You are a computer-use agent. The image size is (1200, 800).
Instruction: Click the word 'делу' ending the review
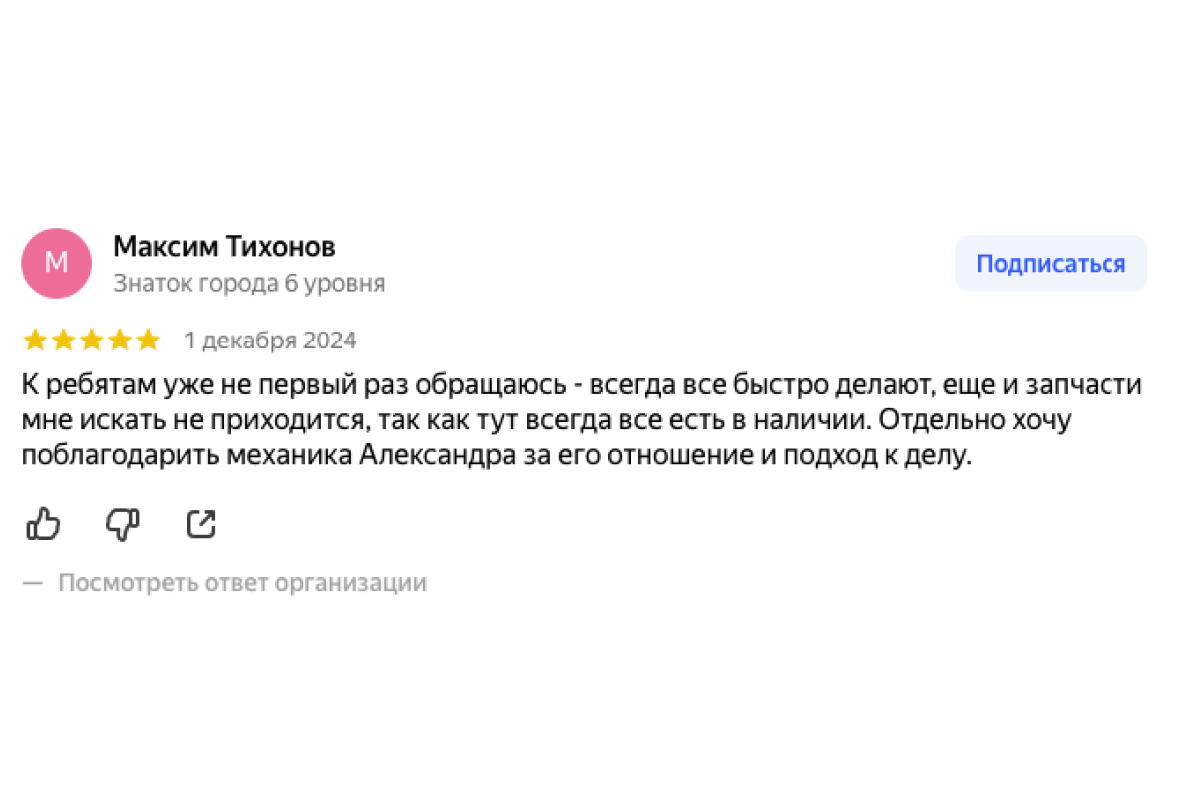pyautogui.click(x=945, y=457)
